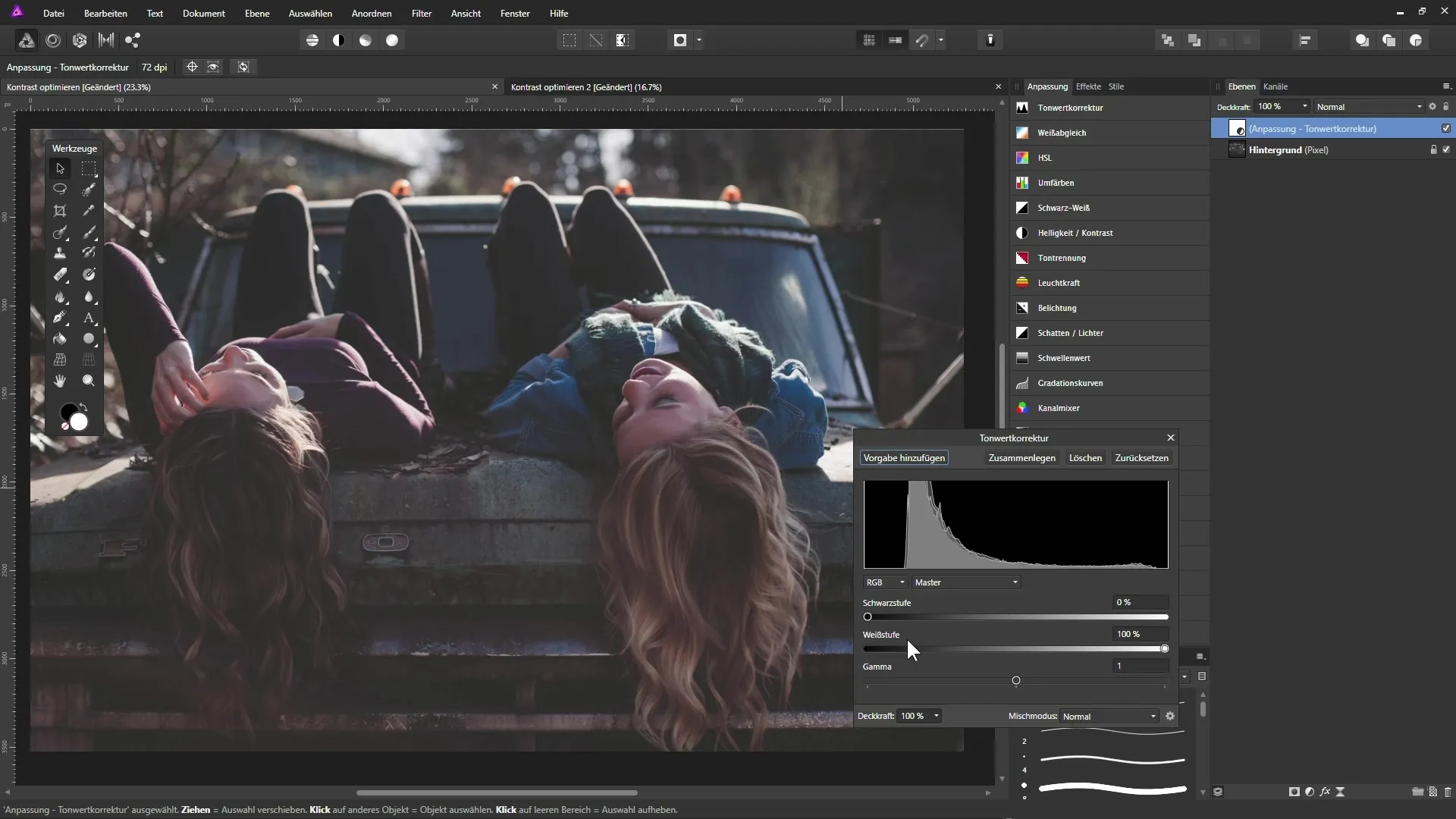Open the RGB color model dropdown

[885, 582]
